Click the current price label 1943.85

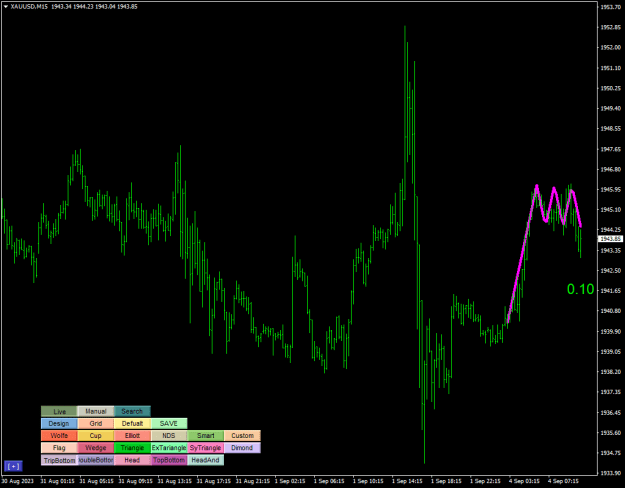point(611,239)
